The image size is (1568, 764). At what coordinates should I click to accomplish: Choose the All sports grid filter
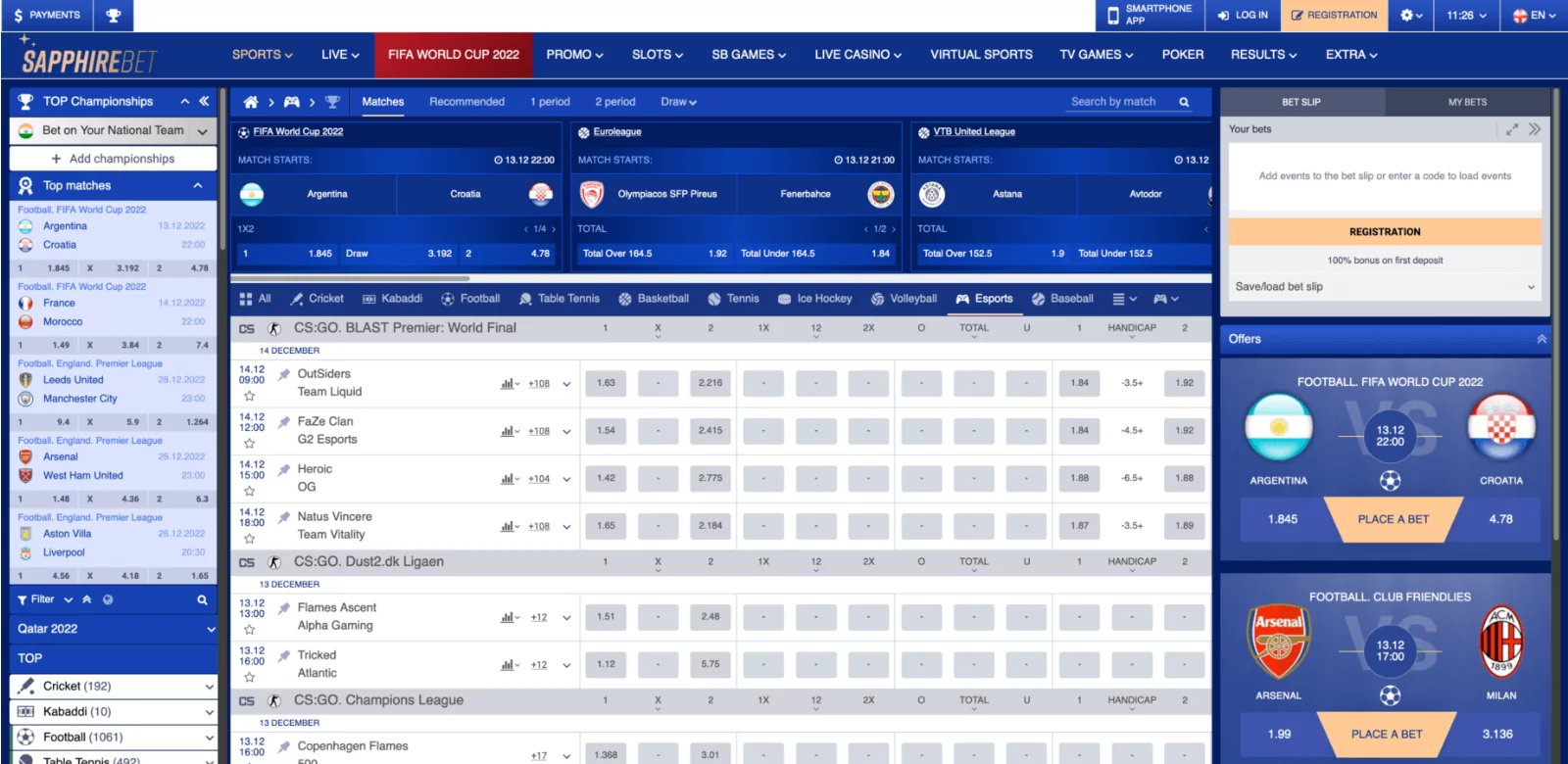pyautogui.click(x=256, y=299)
